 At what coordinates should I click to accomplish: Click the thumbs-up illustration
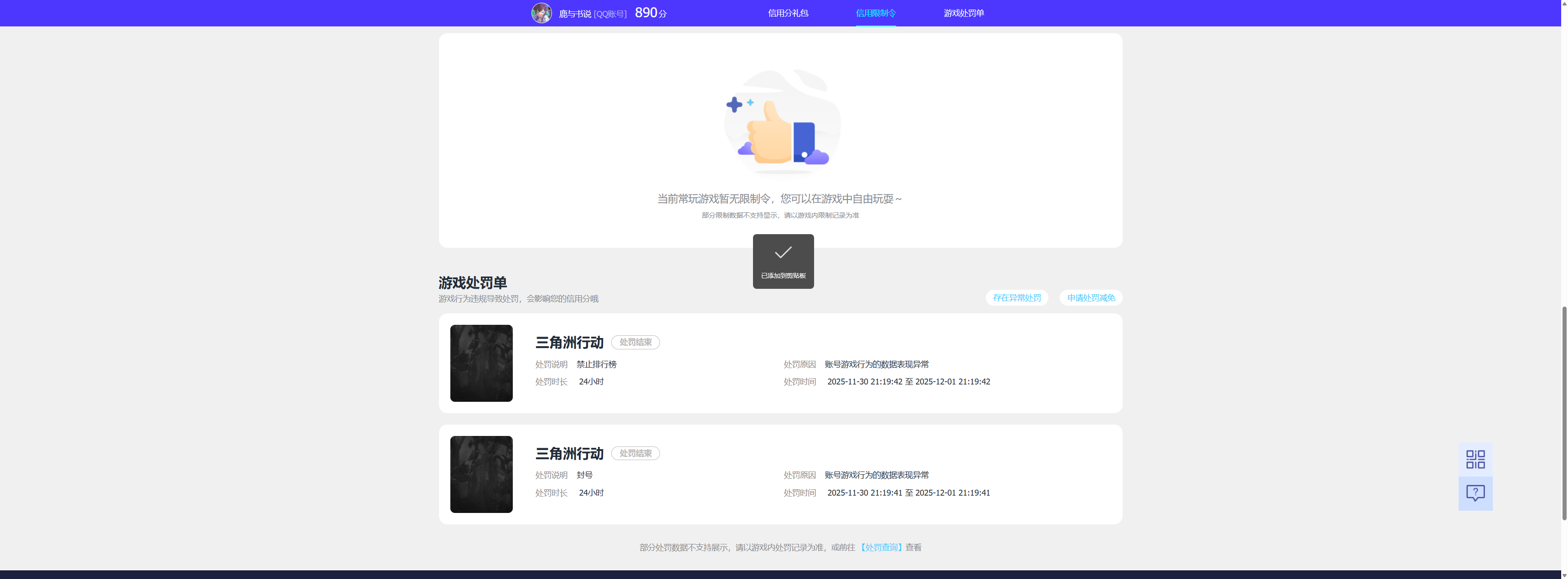[x=782, y=122]
